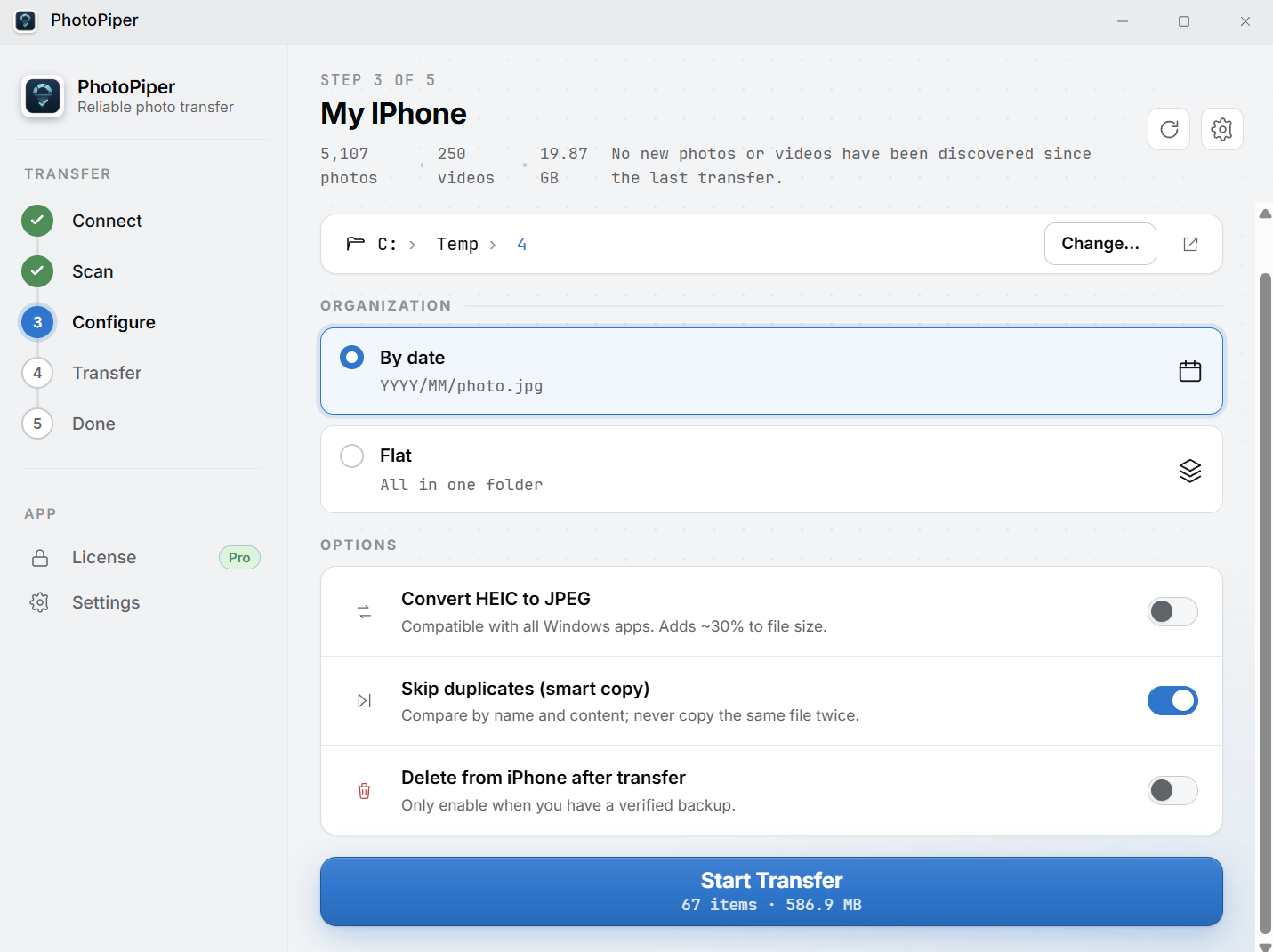Open destination folder with external link icon
Screen dimensions: 1273x952
coord(1190,244)
